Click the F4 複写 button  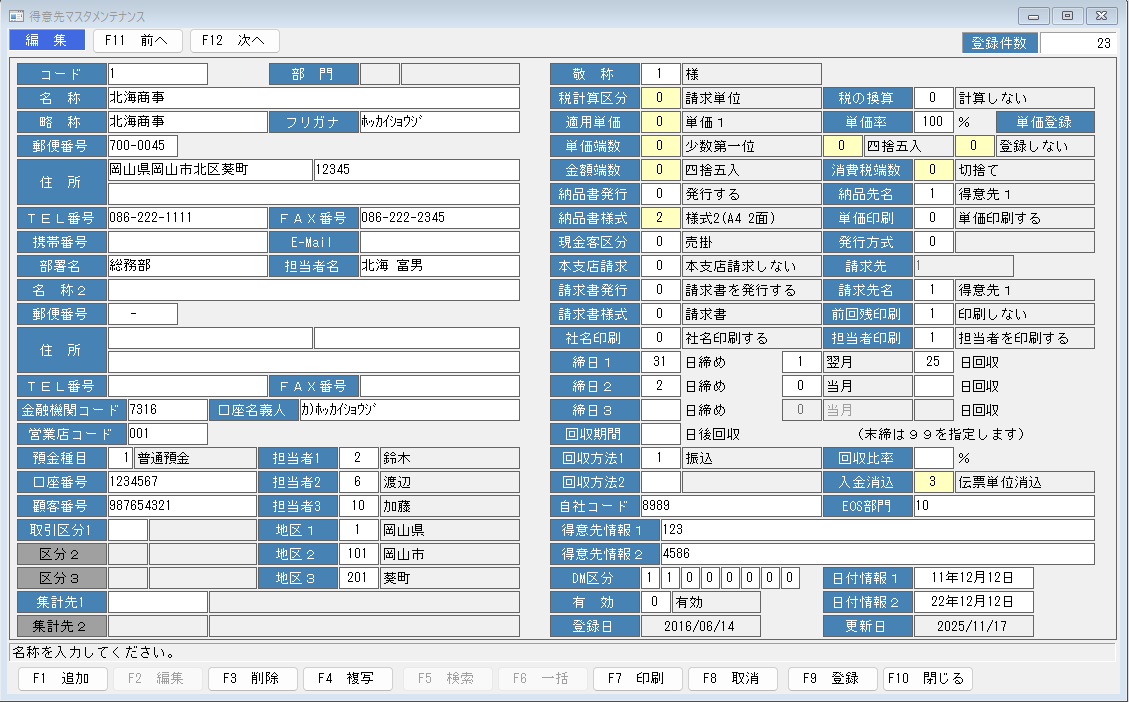[x=346, y=678]
